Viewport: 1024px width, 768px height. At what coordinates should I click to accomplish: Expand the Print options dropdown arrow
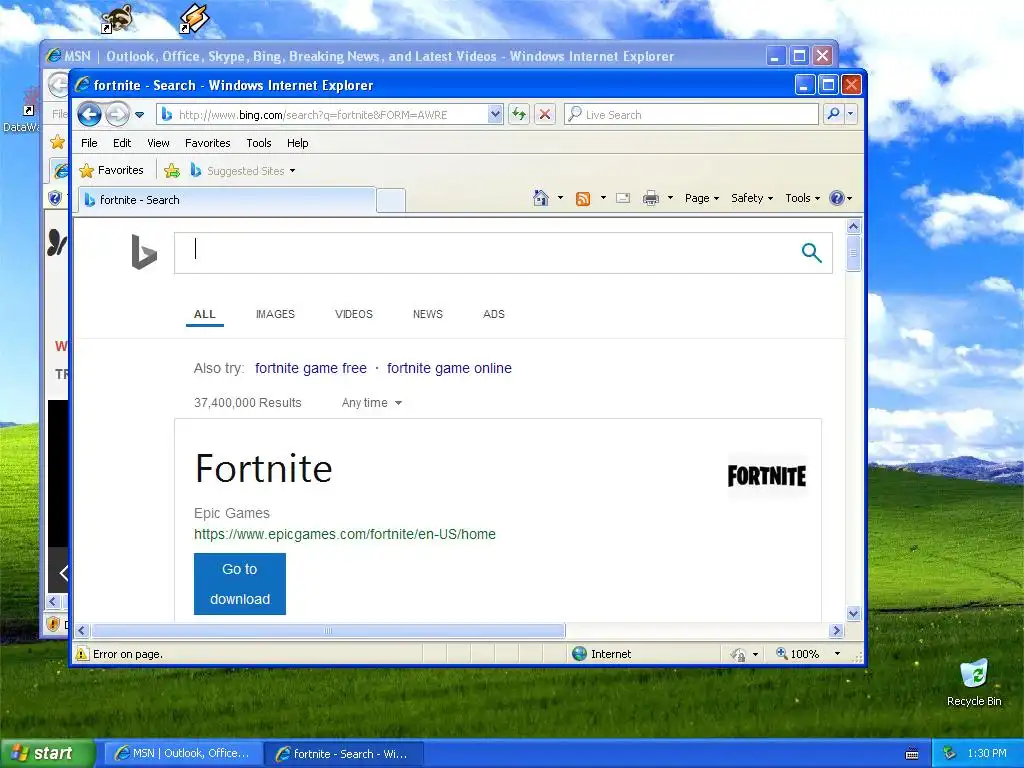tap(670, 198)
